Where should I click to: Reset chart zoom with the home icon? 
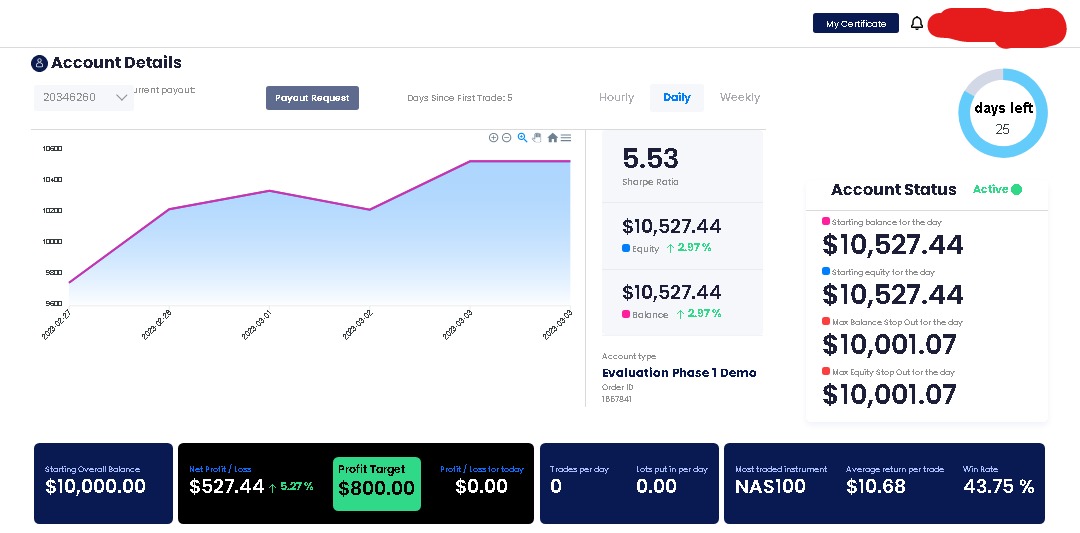(552, 138)
